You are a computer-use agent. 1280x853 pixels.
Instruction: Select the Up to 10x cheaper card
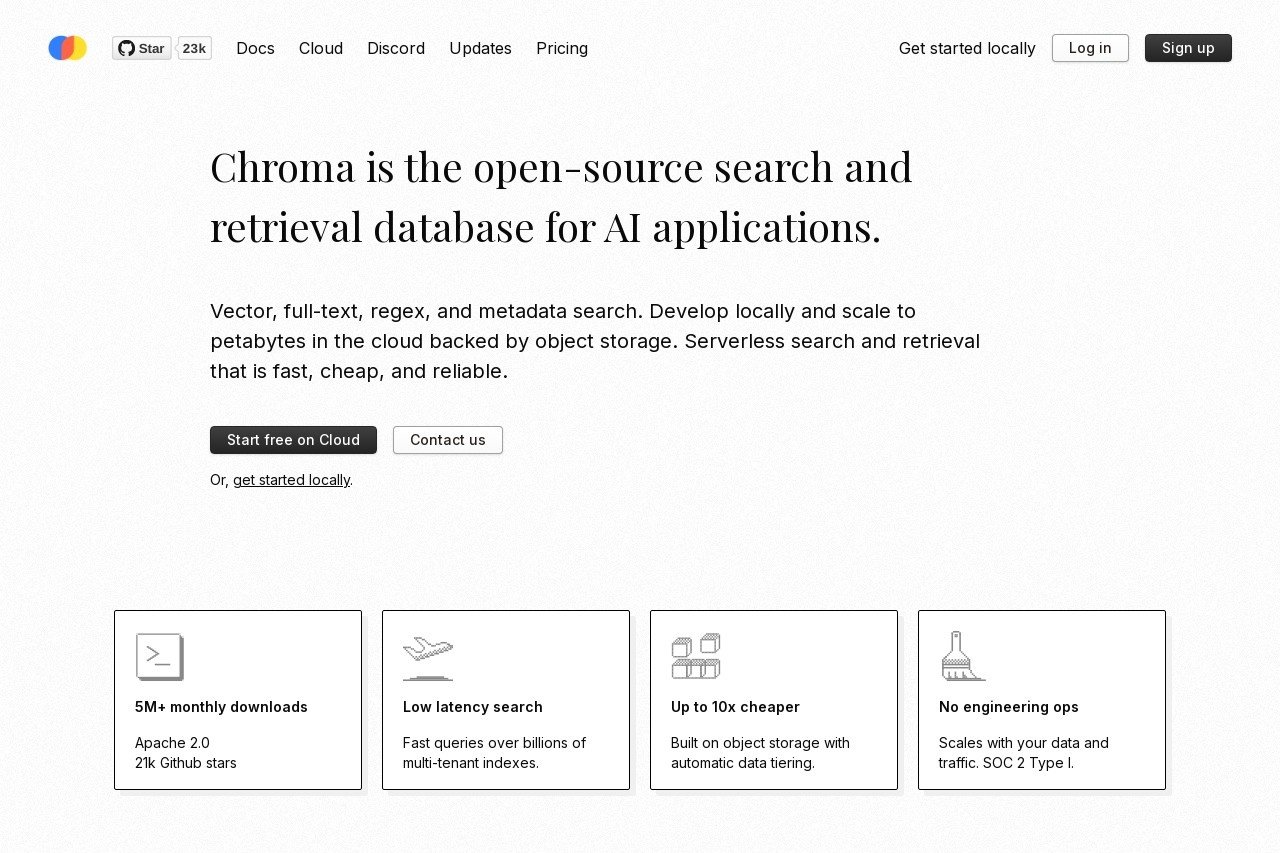774,700
